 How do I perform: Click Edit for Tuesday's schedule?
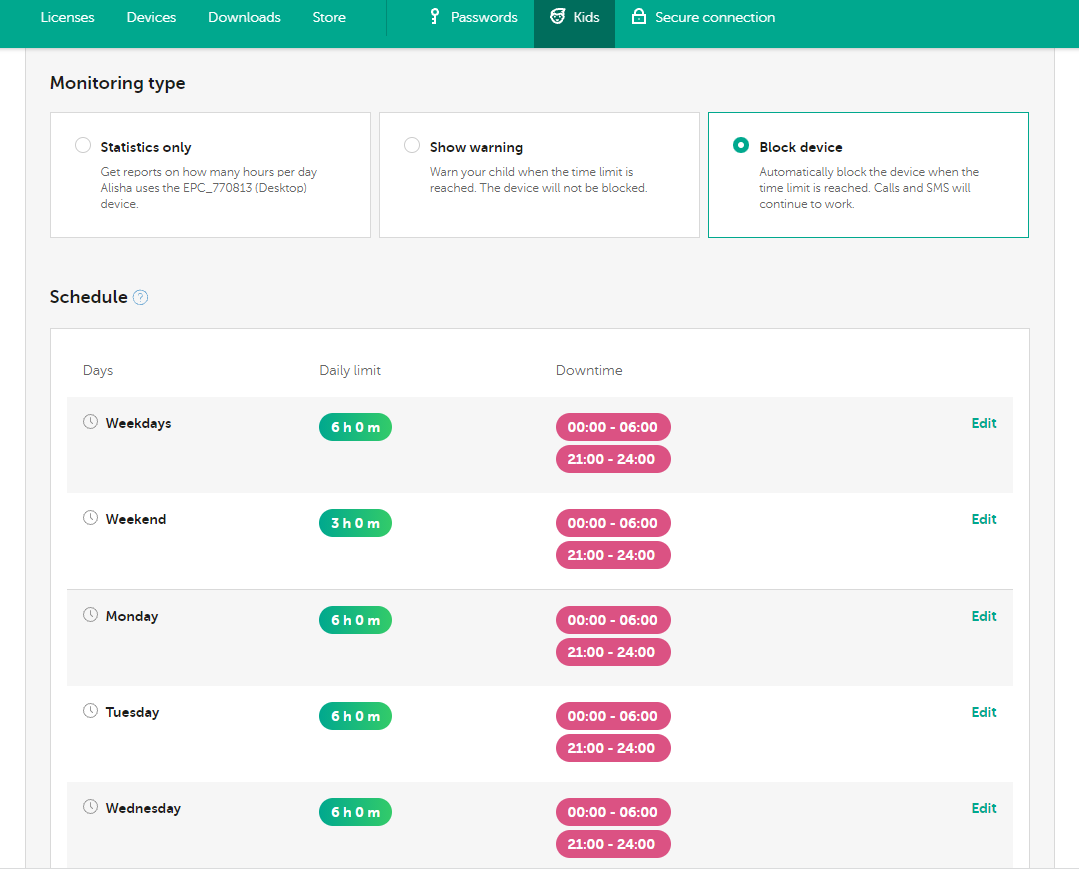(984, 712)
